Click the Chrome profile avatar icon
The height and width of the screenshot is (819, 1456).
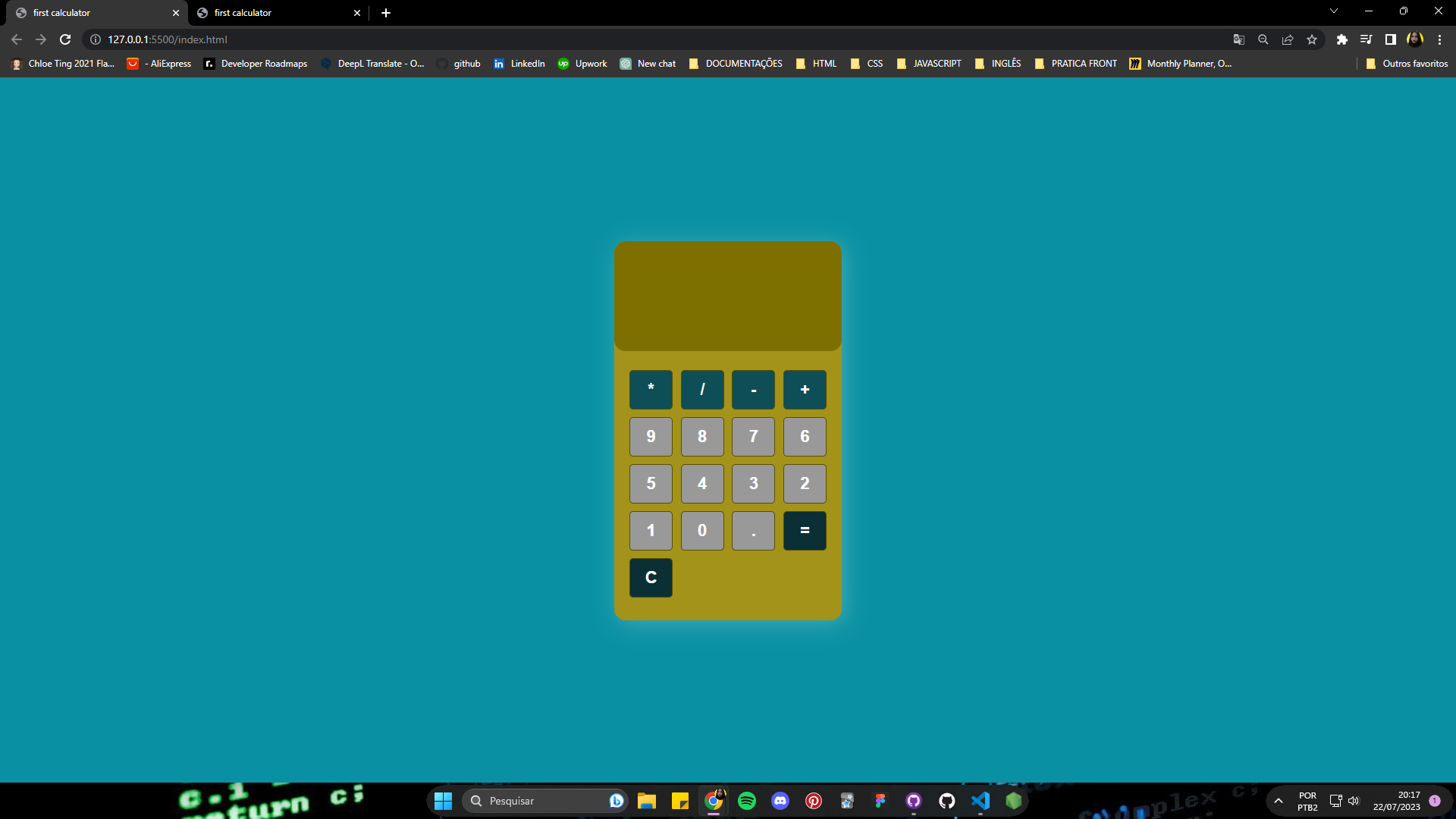click(x=1415, y=39)
